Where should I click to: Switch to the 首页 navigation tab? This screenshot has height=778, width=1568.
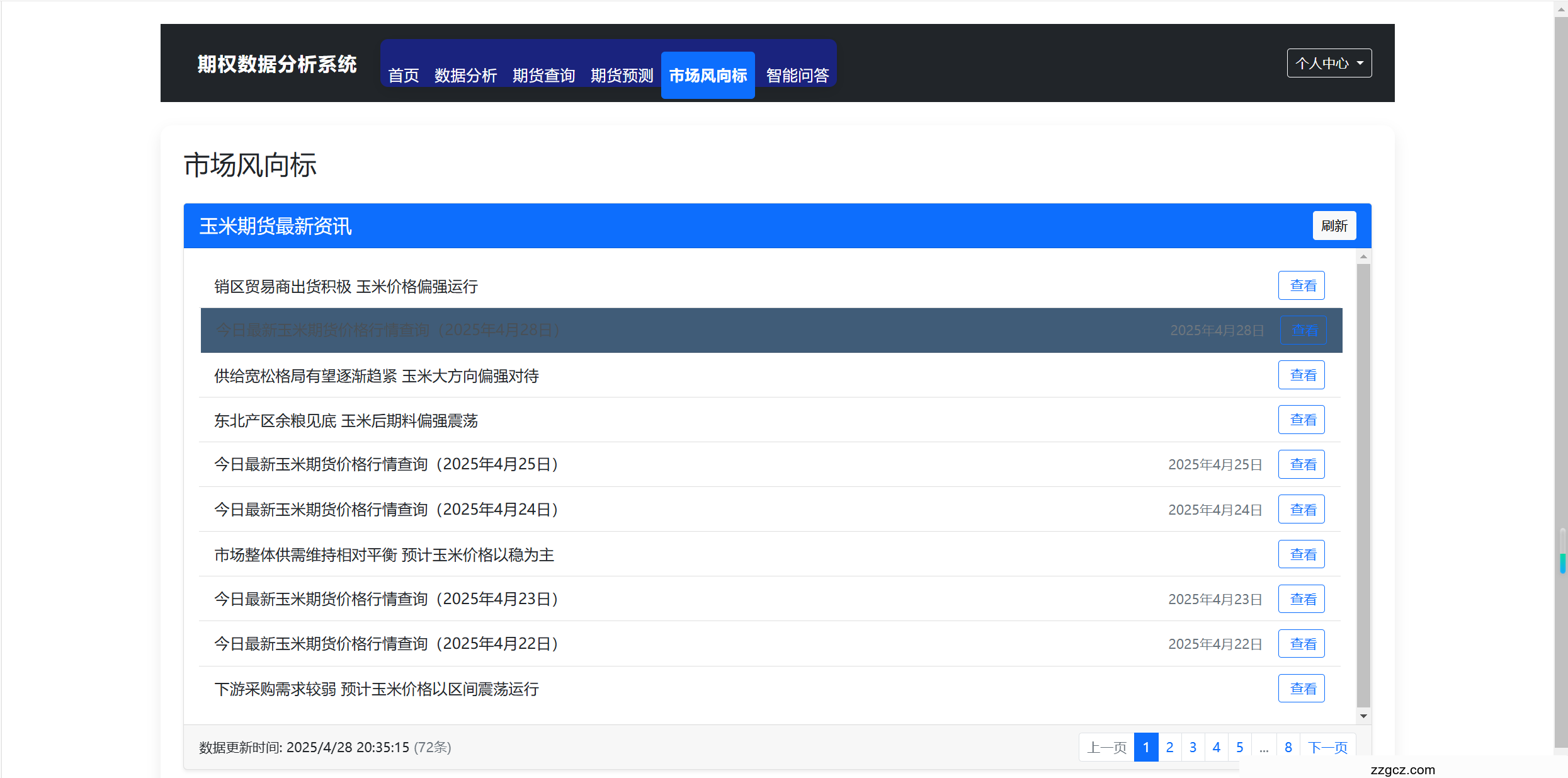click(403, 75)
